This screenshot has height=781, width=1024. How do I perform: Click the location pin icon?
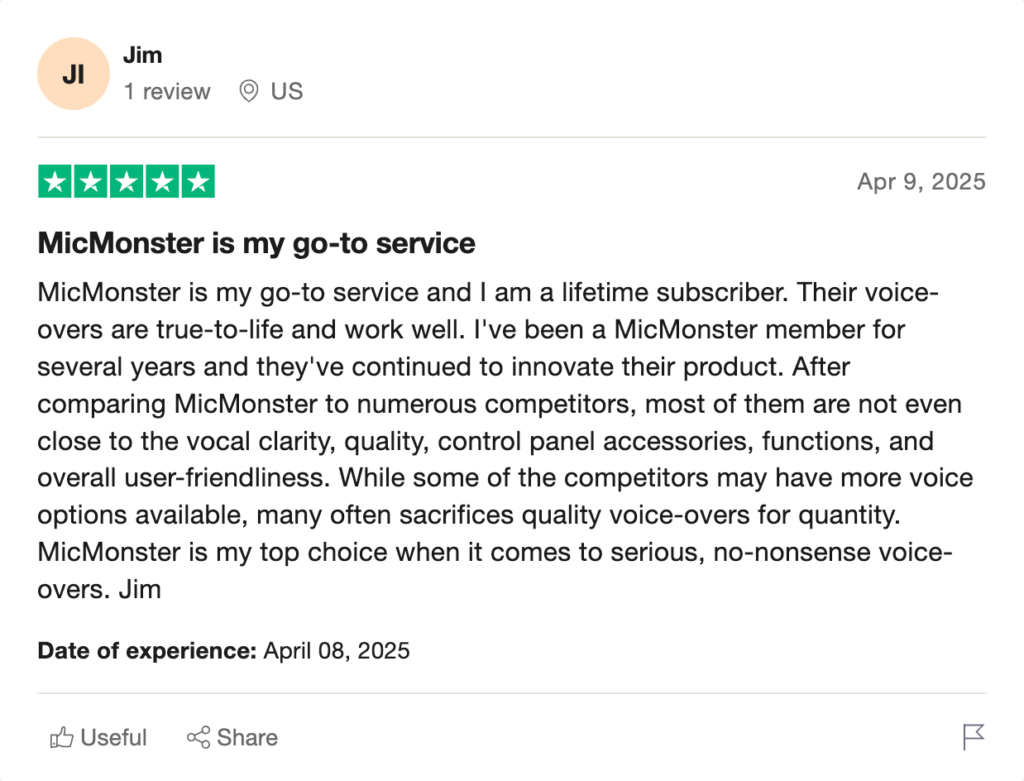tap(249, 92)
